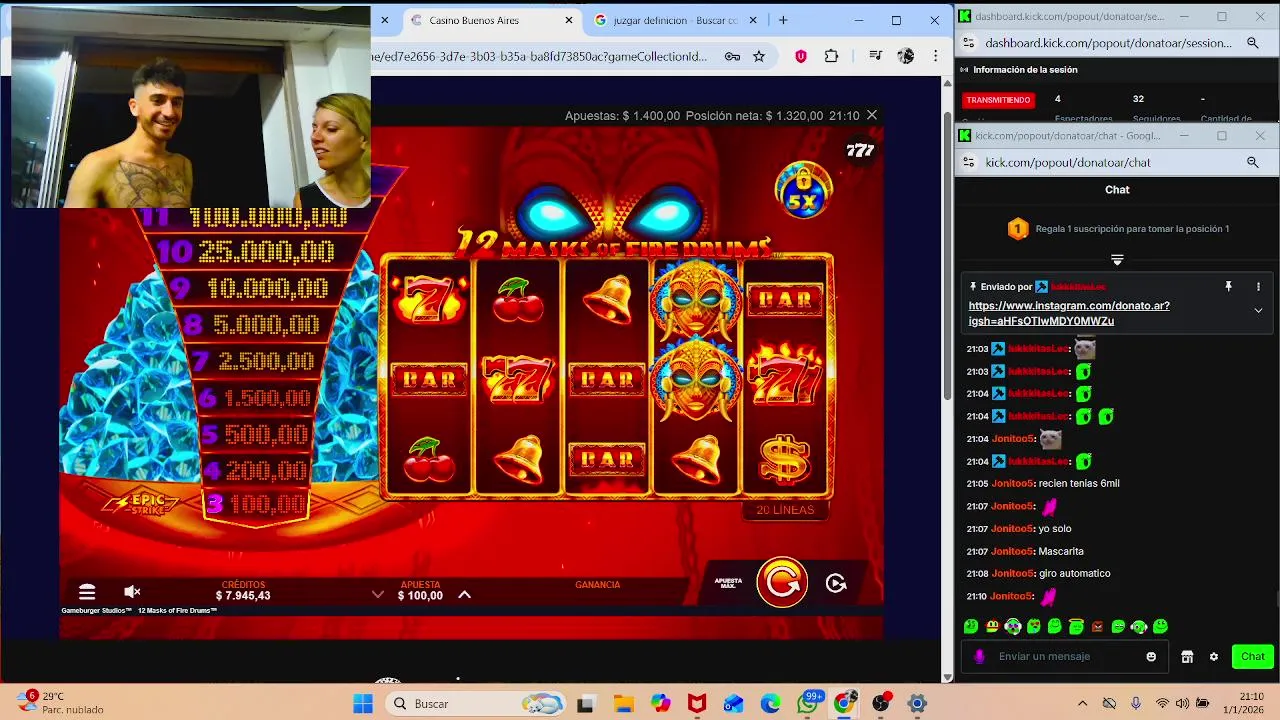1280x720 pixels.
Task: Open the taskbar volume control
Action: tap(1183, 704)
